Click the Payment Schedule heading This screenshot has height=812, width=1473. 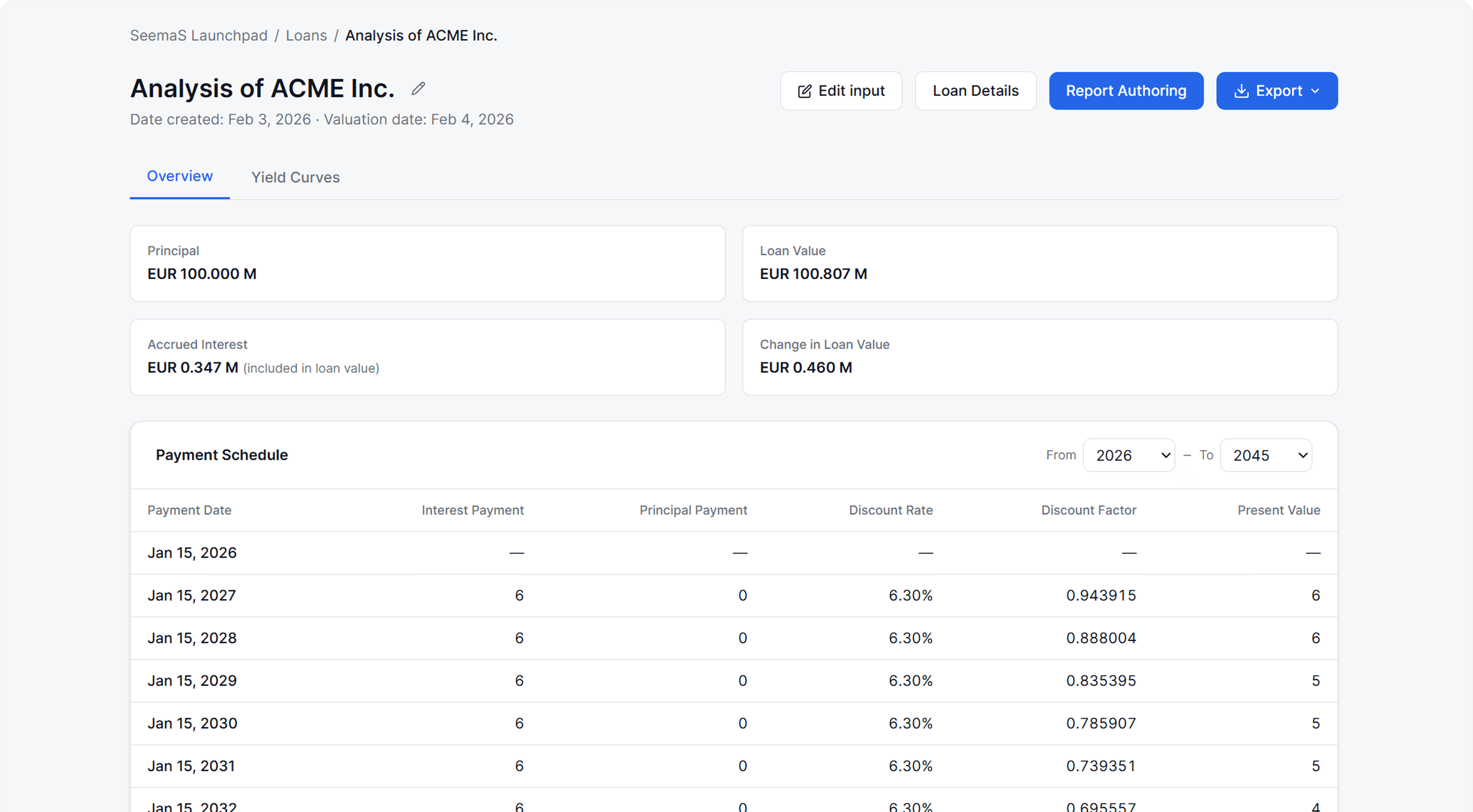(222, 455)
